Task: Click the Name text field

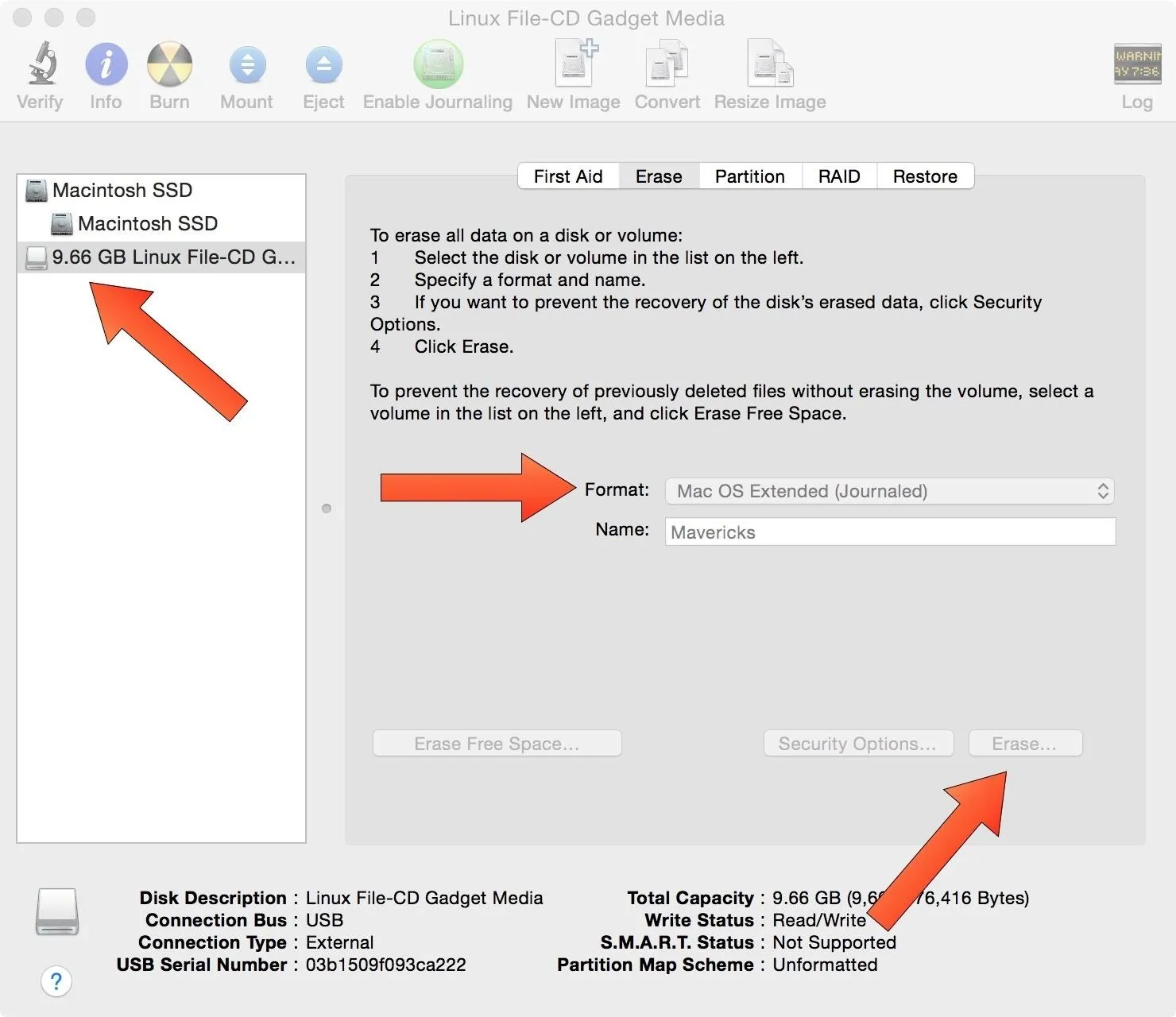Action: [890, 532]
